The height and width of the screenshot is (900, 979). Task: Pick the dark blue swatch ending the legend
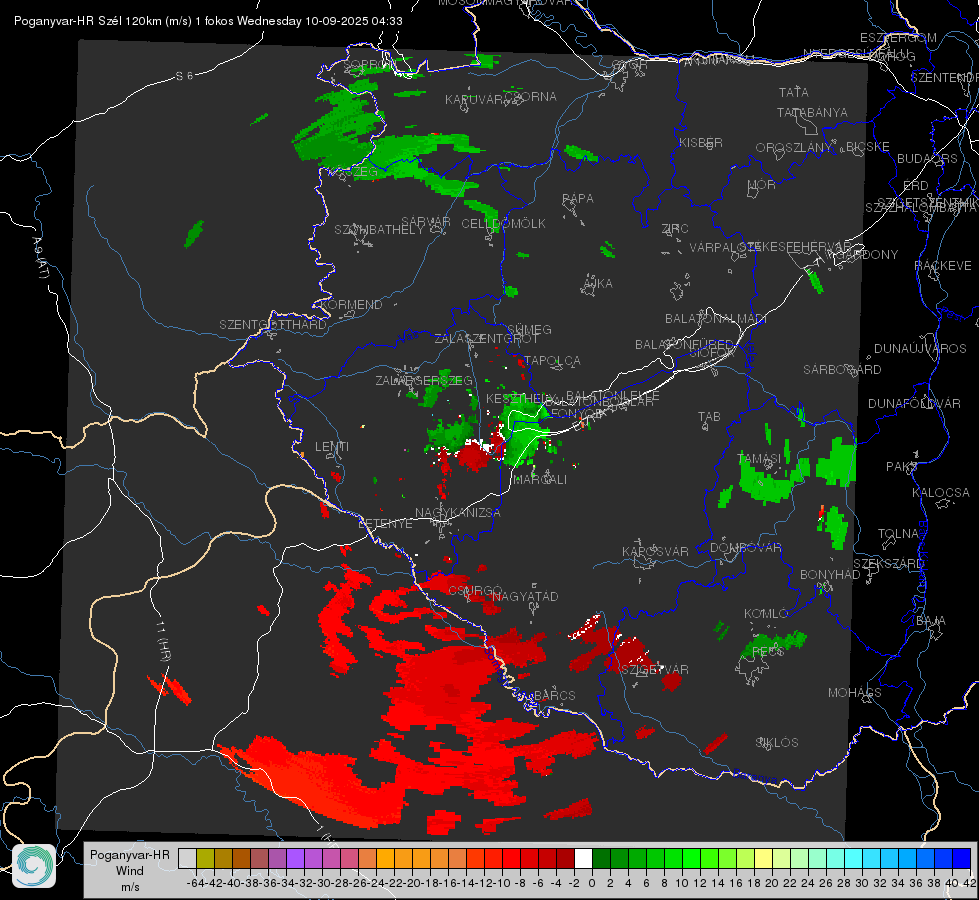(x=962, y=858)
